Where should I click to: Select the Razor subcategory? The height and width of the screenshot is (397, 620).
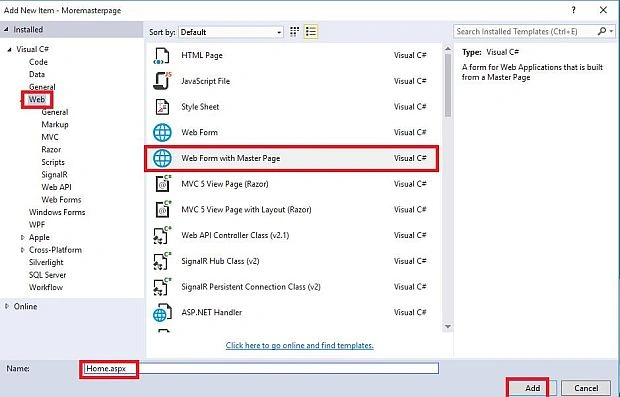click(x=51, y=149)
